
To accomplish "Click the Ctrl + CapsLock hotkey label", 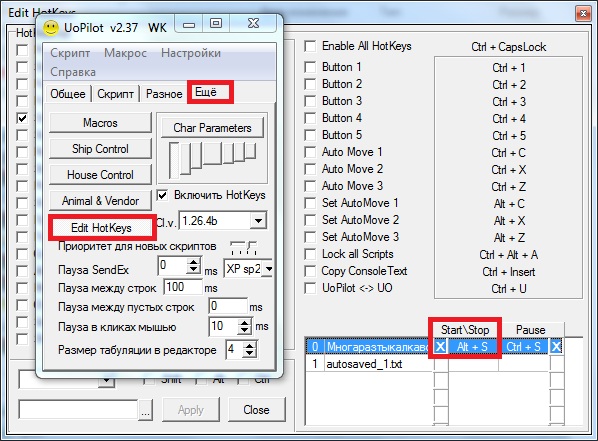I will click(x=508, y=47).
